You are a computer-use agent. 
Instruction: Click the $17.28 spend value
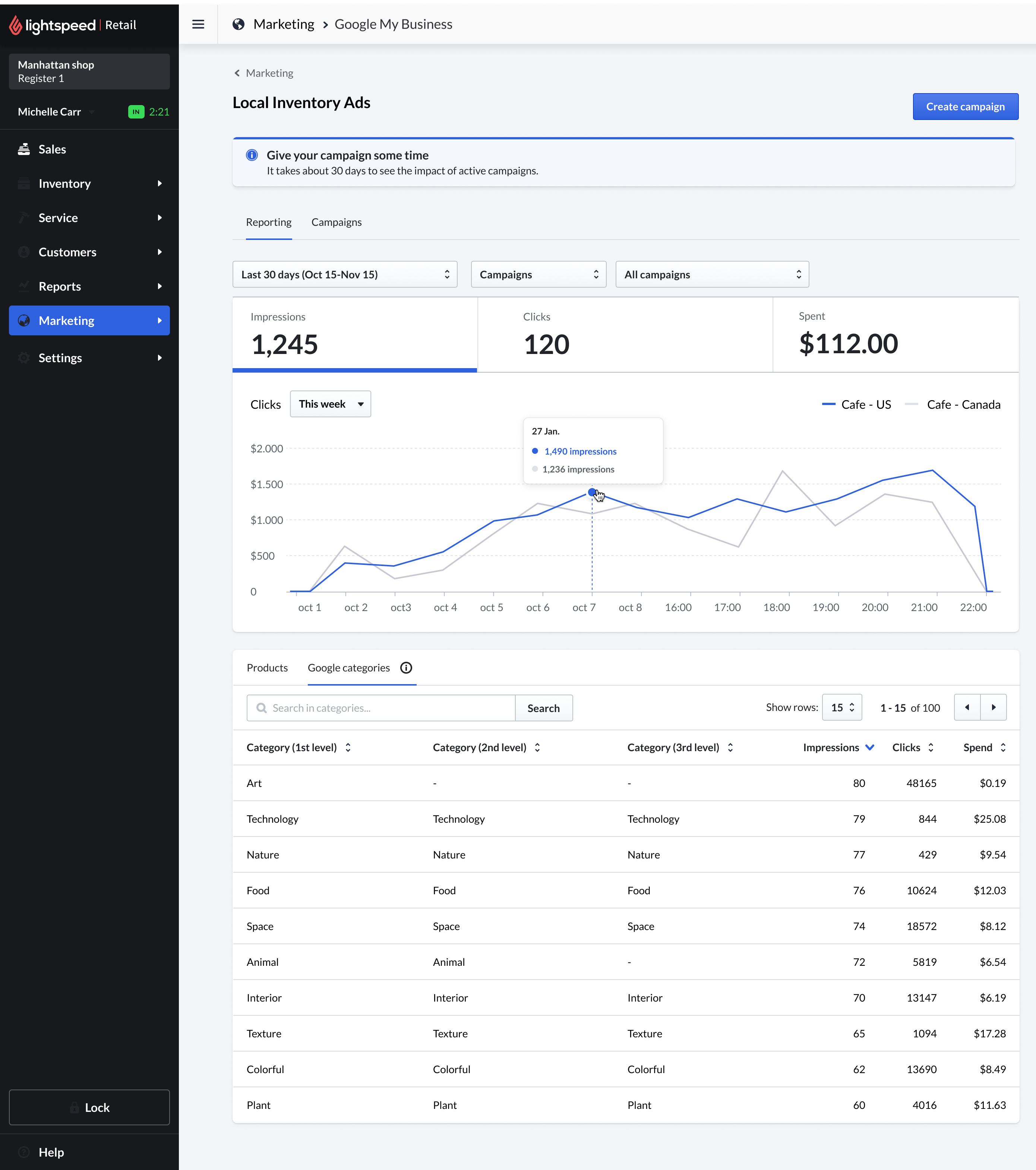[x=990, y=1034]
